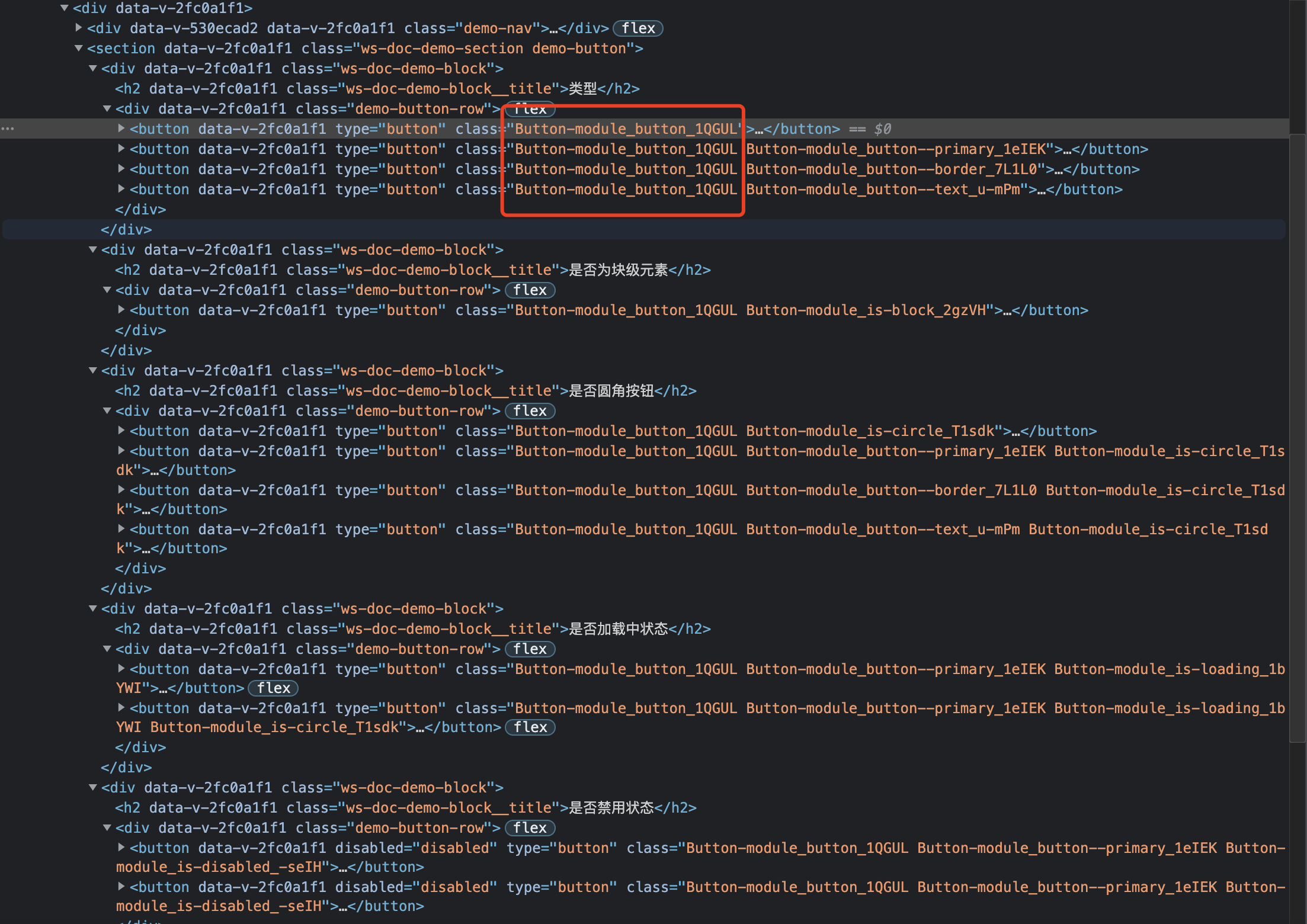This screenshot has width=1307, height=924.
Task: Expand the button--border_7L1L0 button in 类型 block
Action: pyautogui.click(x=121, y=169)
